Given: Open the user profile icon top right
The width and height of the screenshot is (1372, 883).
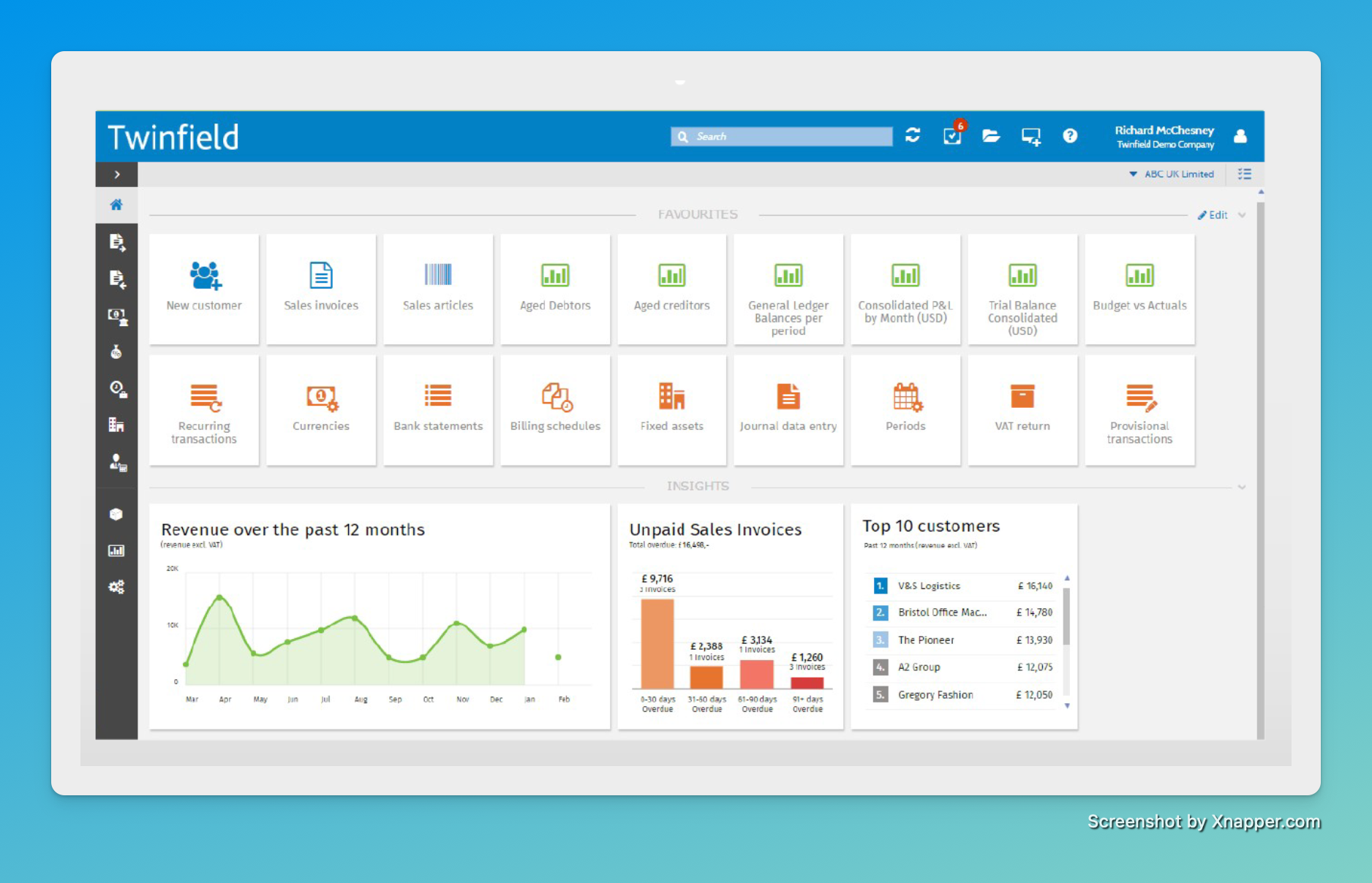Looking at the screenshot, I should point(1240,136).
